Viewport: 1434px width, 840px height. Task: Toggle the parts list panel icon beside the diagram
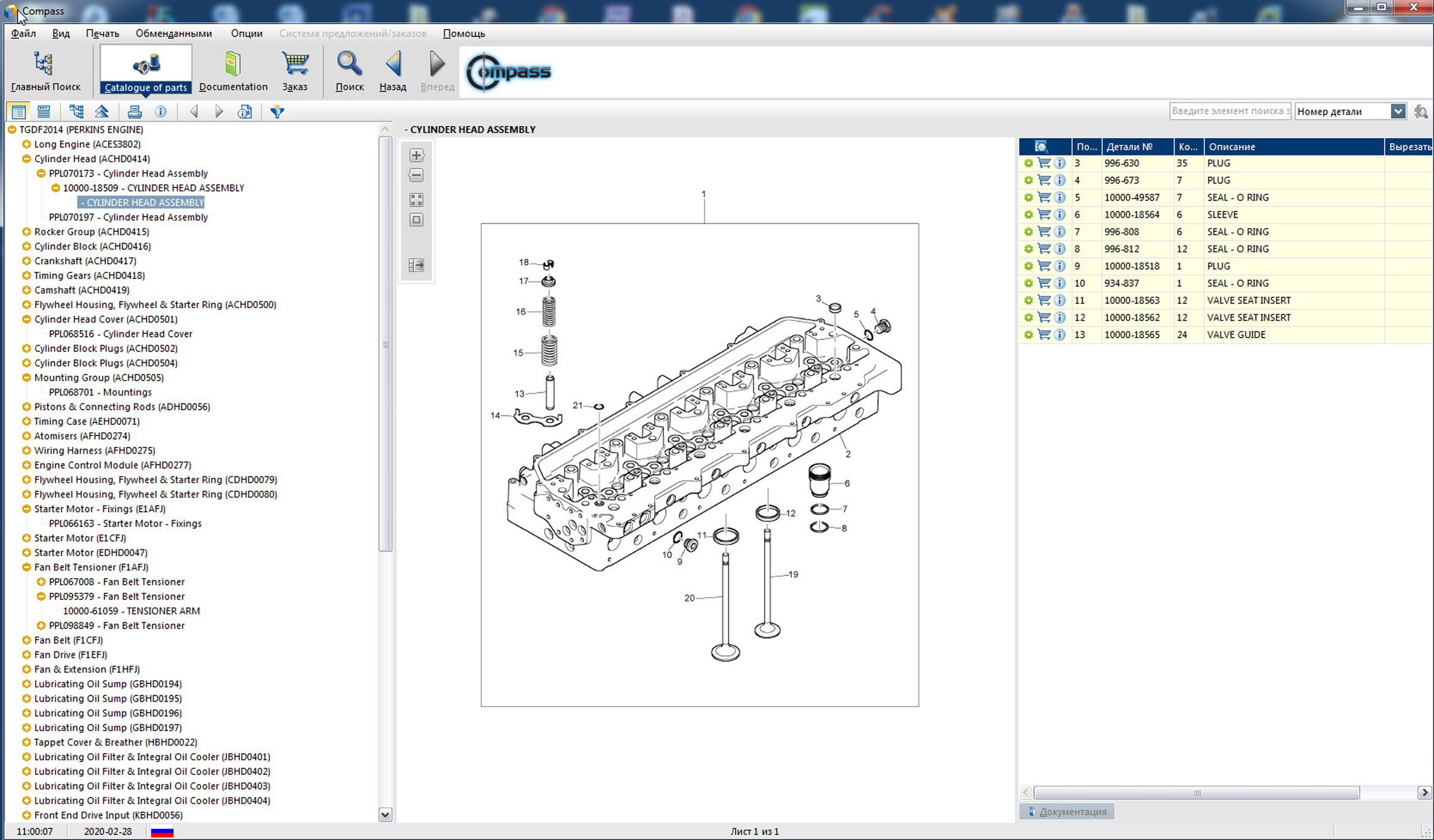pyautogui.click(x=416, y=265)
